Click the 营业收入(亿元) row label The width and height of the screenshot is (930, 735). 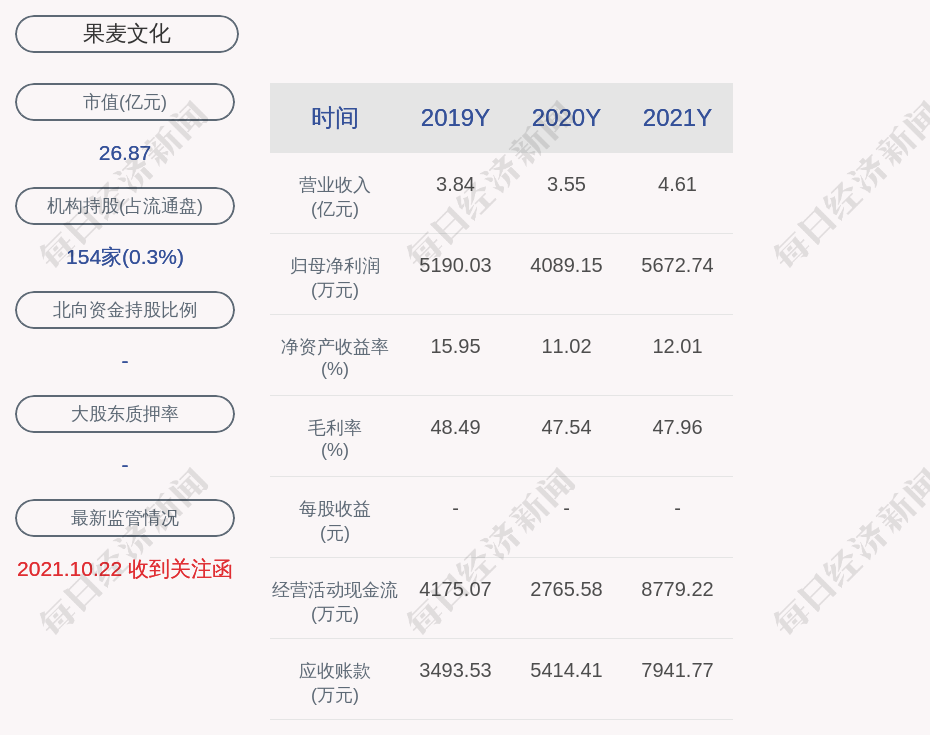[334, 197]
